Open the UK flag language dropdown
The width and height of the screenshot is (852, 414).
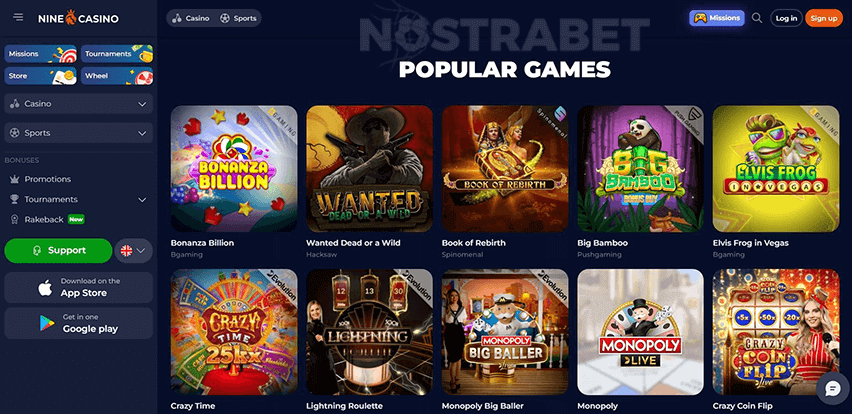(x=134, y=250)
